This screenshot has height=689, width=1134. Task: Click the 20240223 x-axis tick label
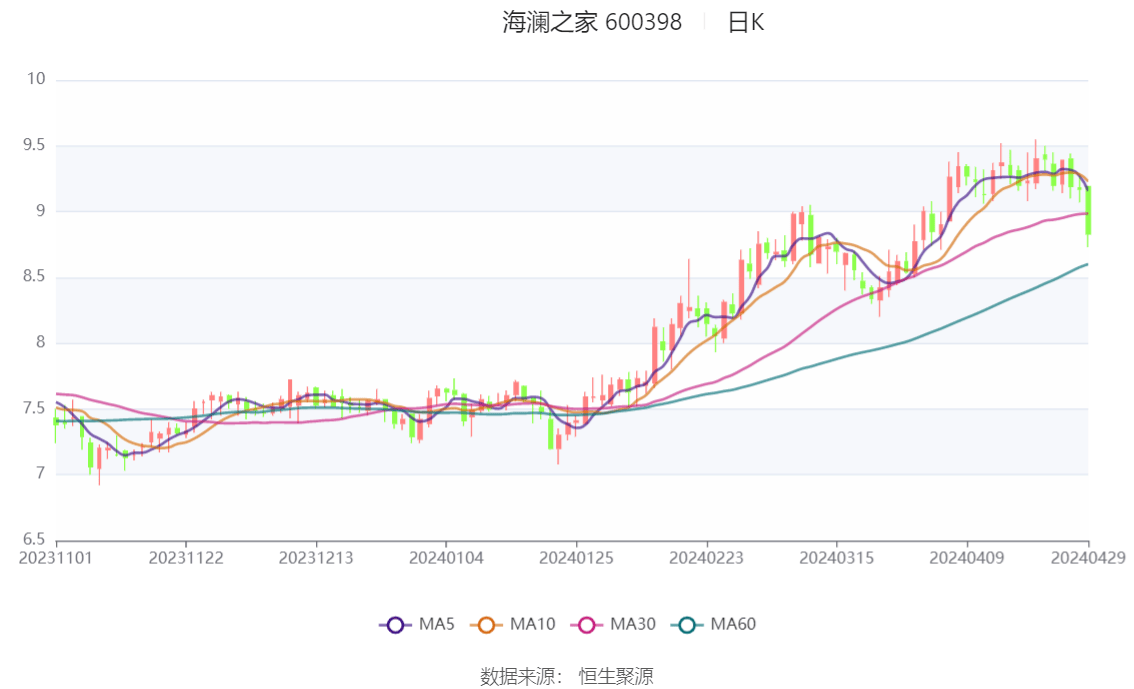click(706, 558)
